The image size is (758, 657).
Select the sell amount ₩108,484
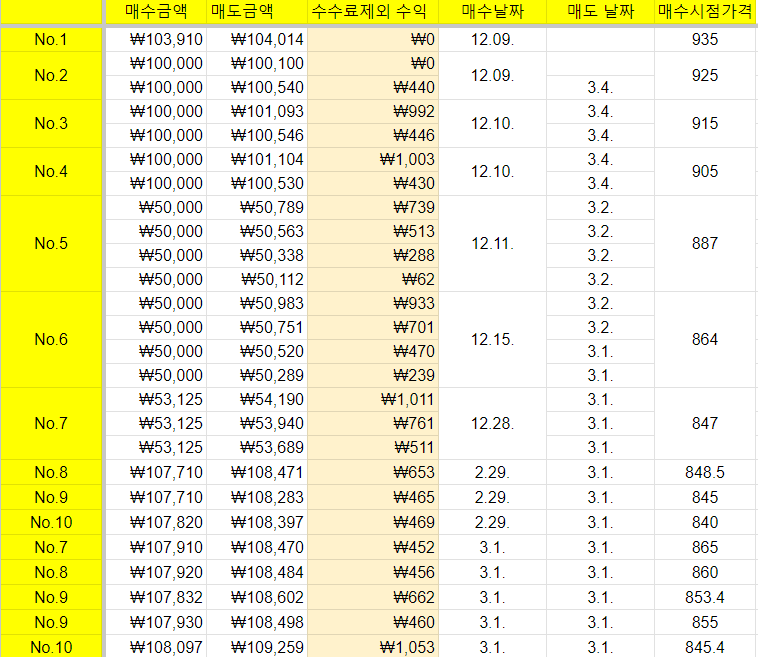click(x=257, y=572)
